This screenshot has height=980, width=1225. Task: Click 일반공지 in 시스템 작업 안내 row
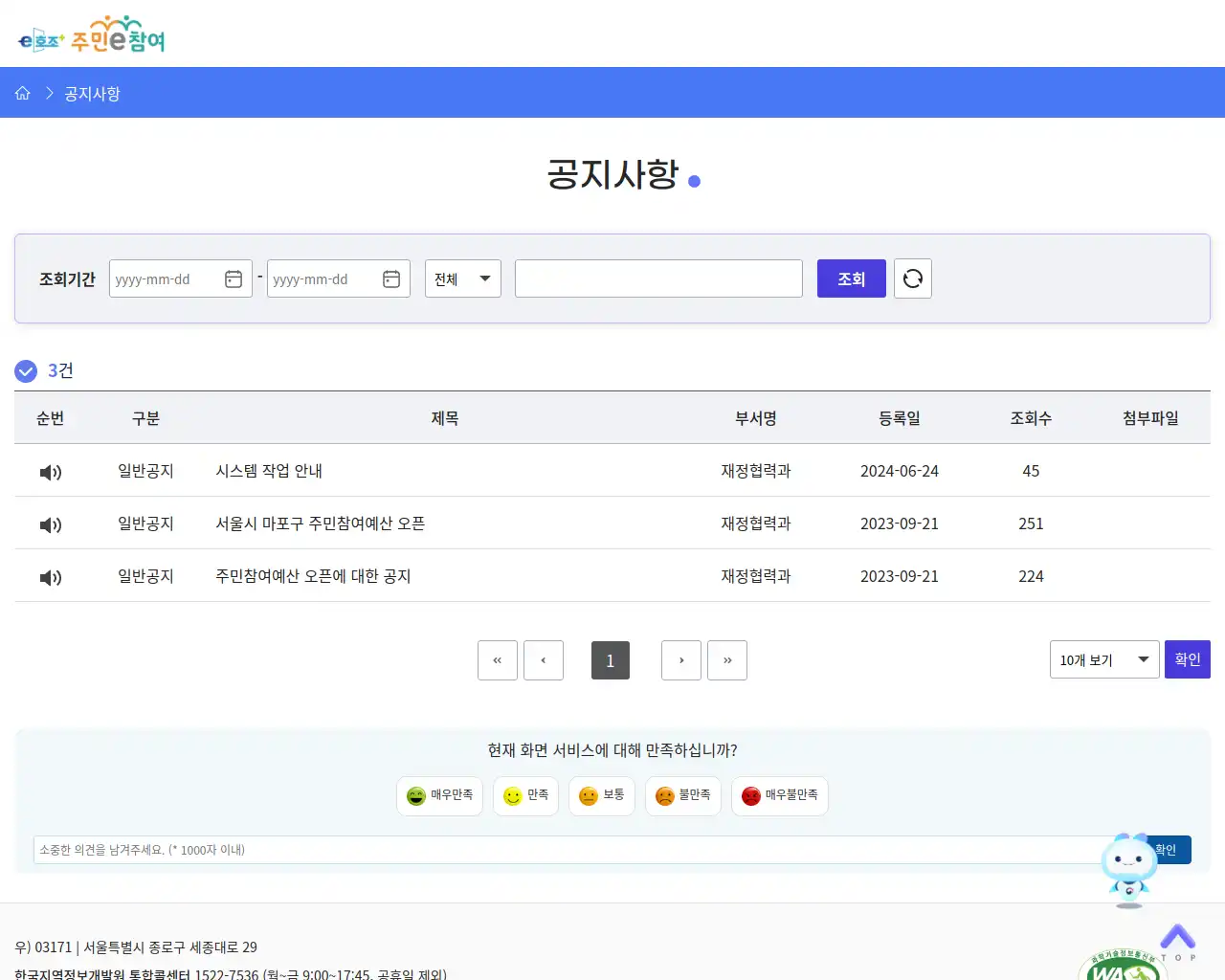coord(145,471)
